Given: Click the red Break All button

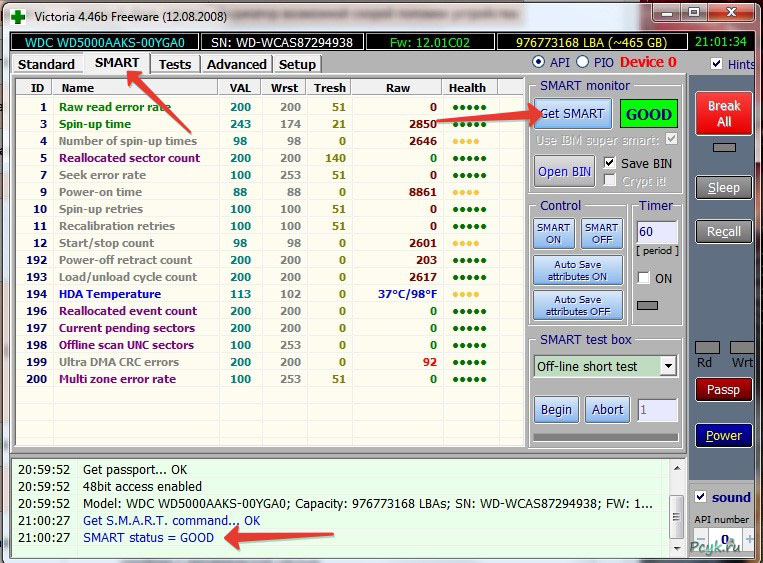Looking at the screenshot, I should coord(724,113).
